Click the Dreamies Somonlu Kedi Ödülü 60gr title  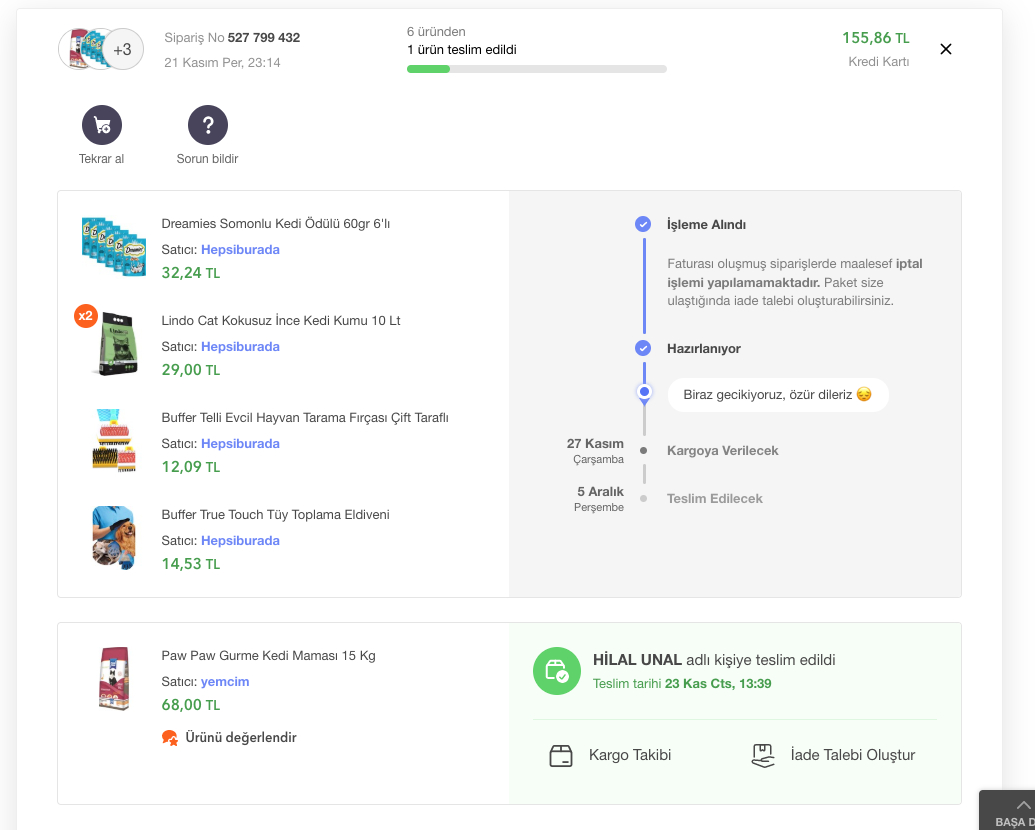pos(276,224)
